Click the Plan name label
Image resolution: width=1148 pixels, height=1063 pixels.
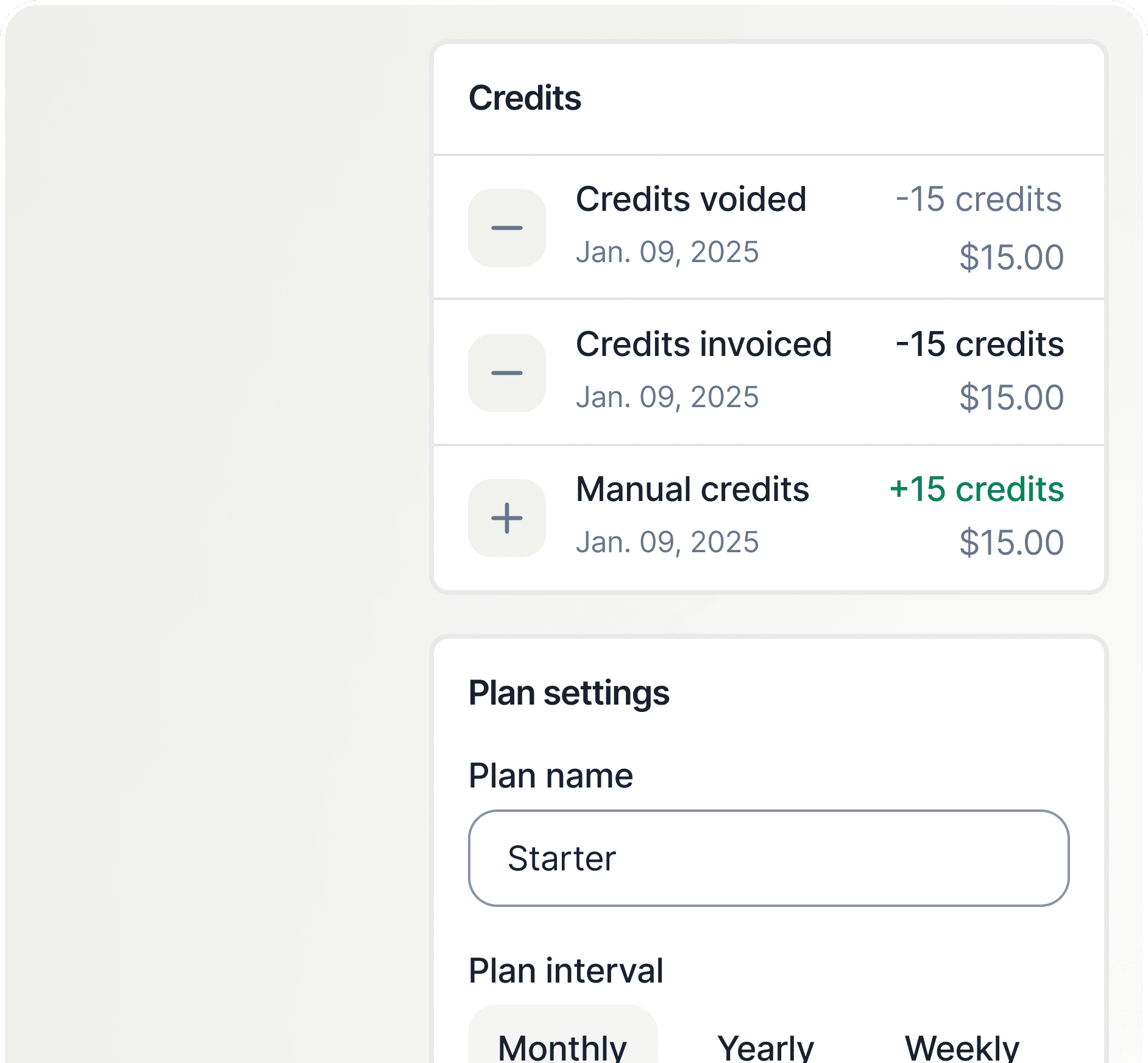(x=550, y=775)
